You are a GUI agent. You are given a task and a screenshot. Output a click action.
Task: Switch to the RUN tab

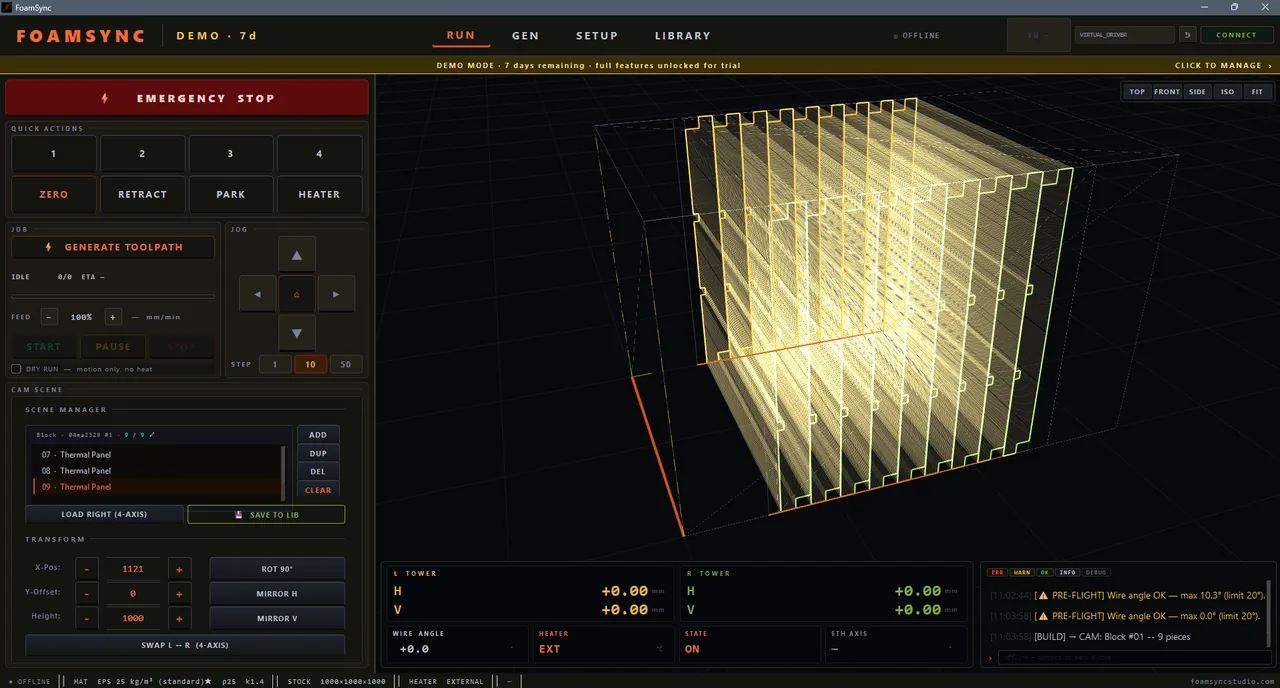(461, 35)
